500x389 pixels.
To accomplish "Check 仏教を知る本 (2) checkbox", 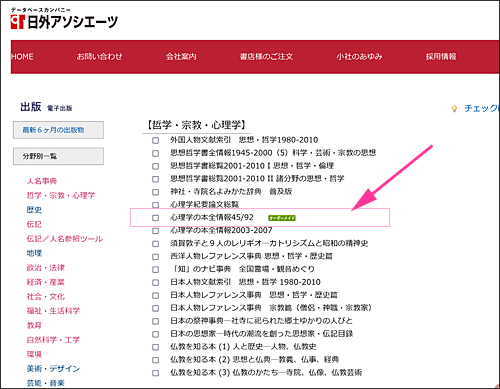I will 155,360.
